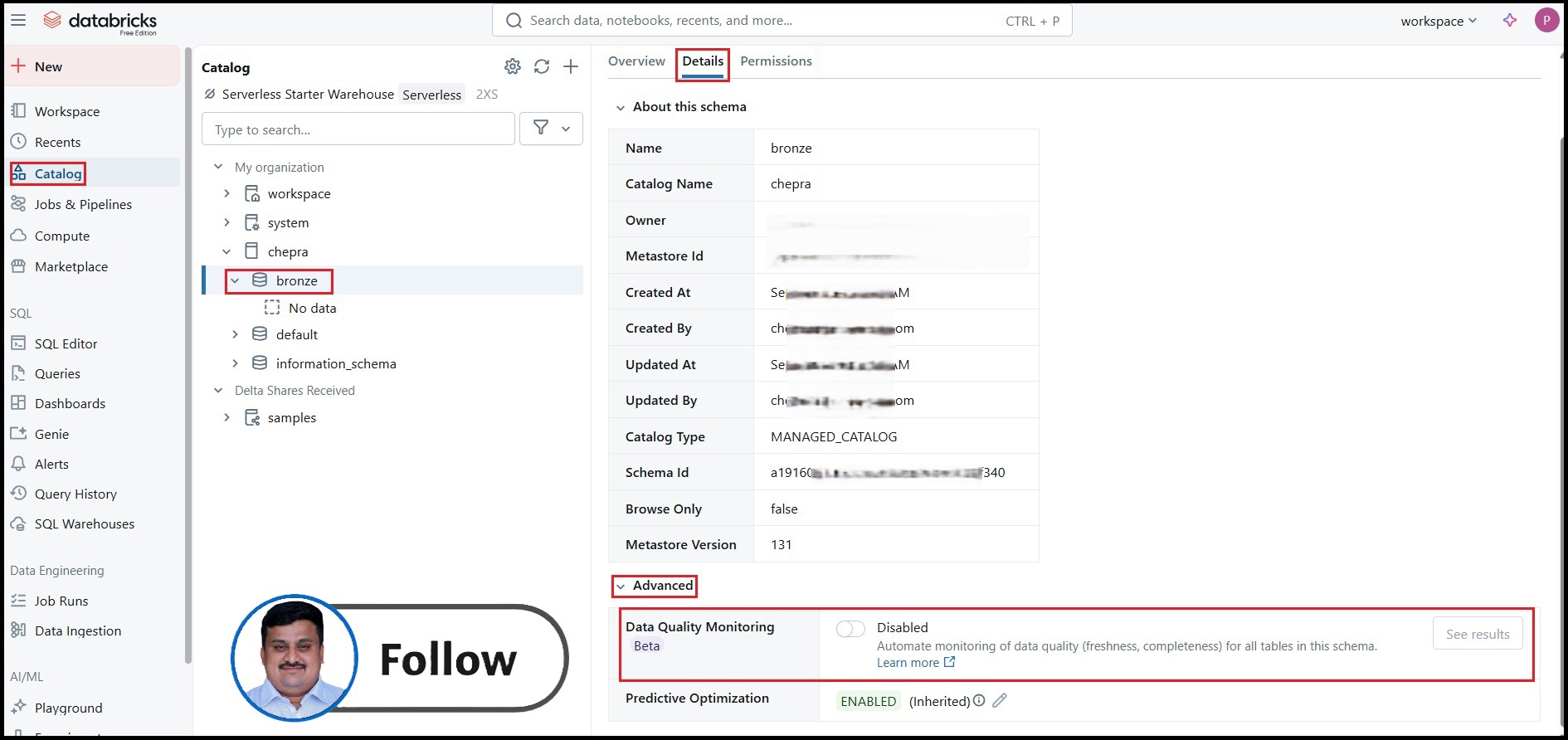Open Query History
The width and height of the screenshot is (1568, 740).
coord(75,494)
